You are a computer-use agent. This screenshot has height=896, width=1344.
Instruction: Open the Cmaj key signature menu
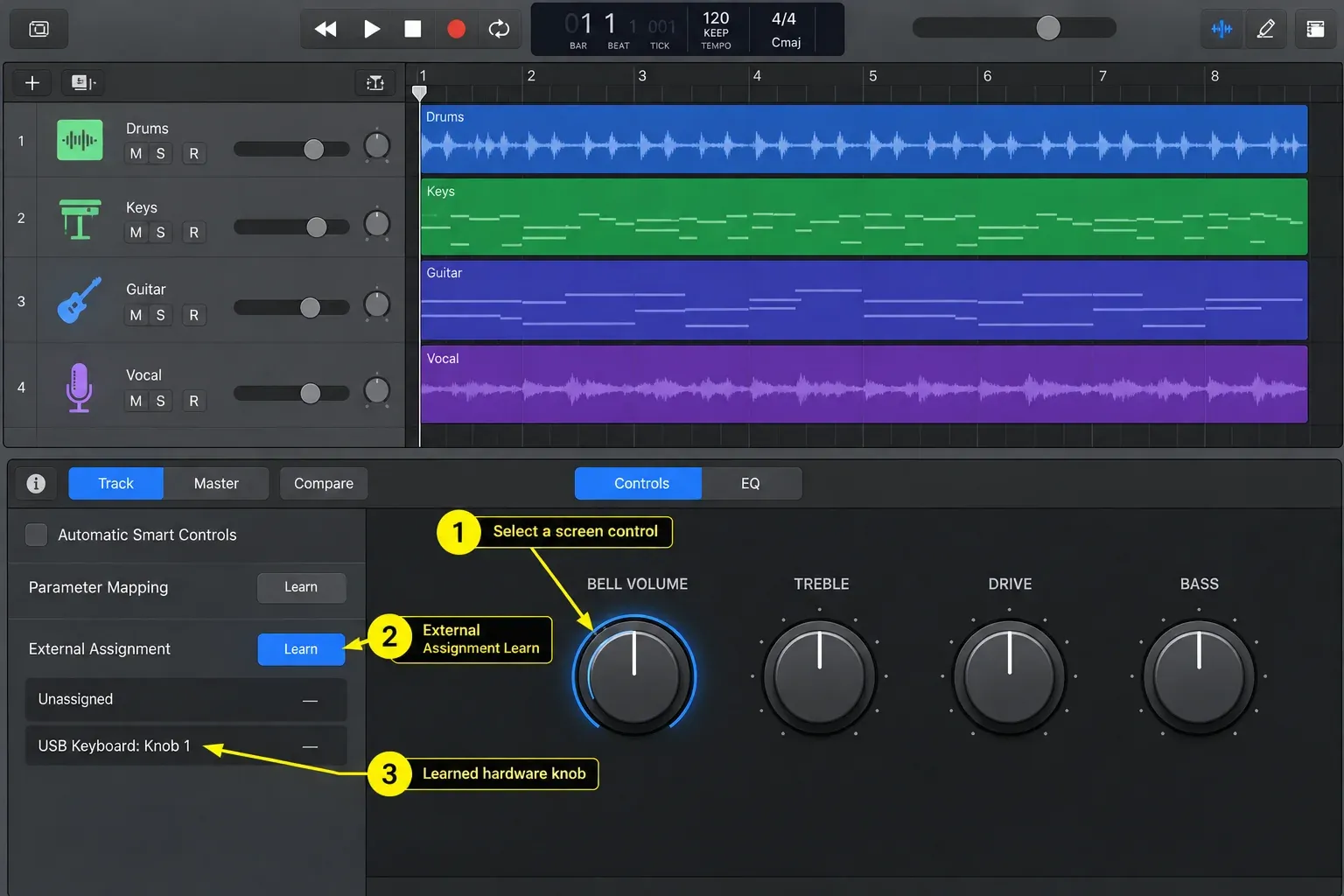coord(786,42)
